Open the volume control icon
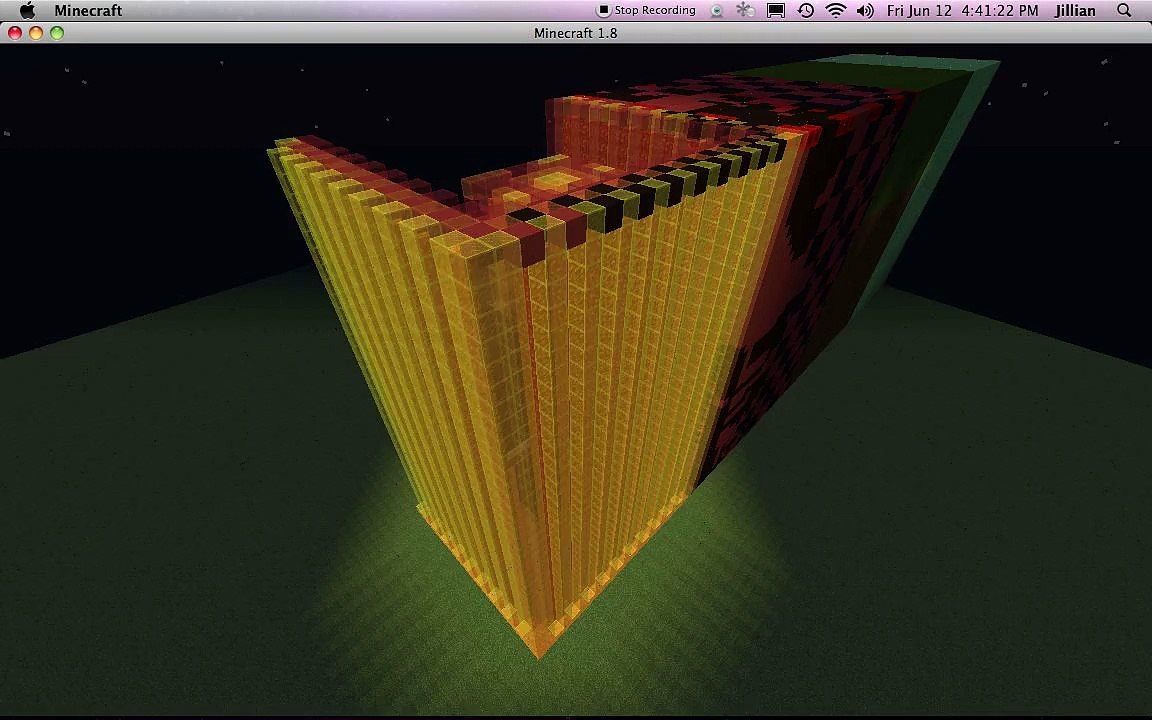The image size is (1152, 720). point(865,10)
